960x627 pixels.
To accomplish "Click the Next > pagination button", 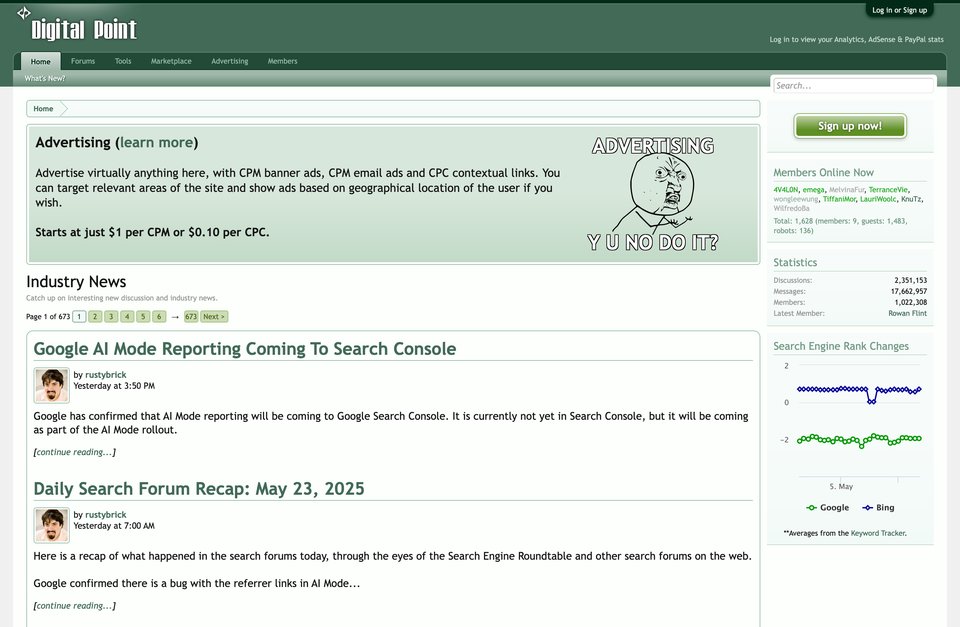I will [x=214, y=317].
